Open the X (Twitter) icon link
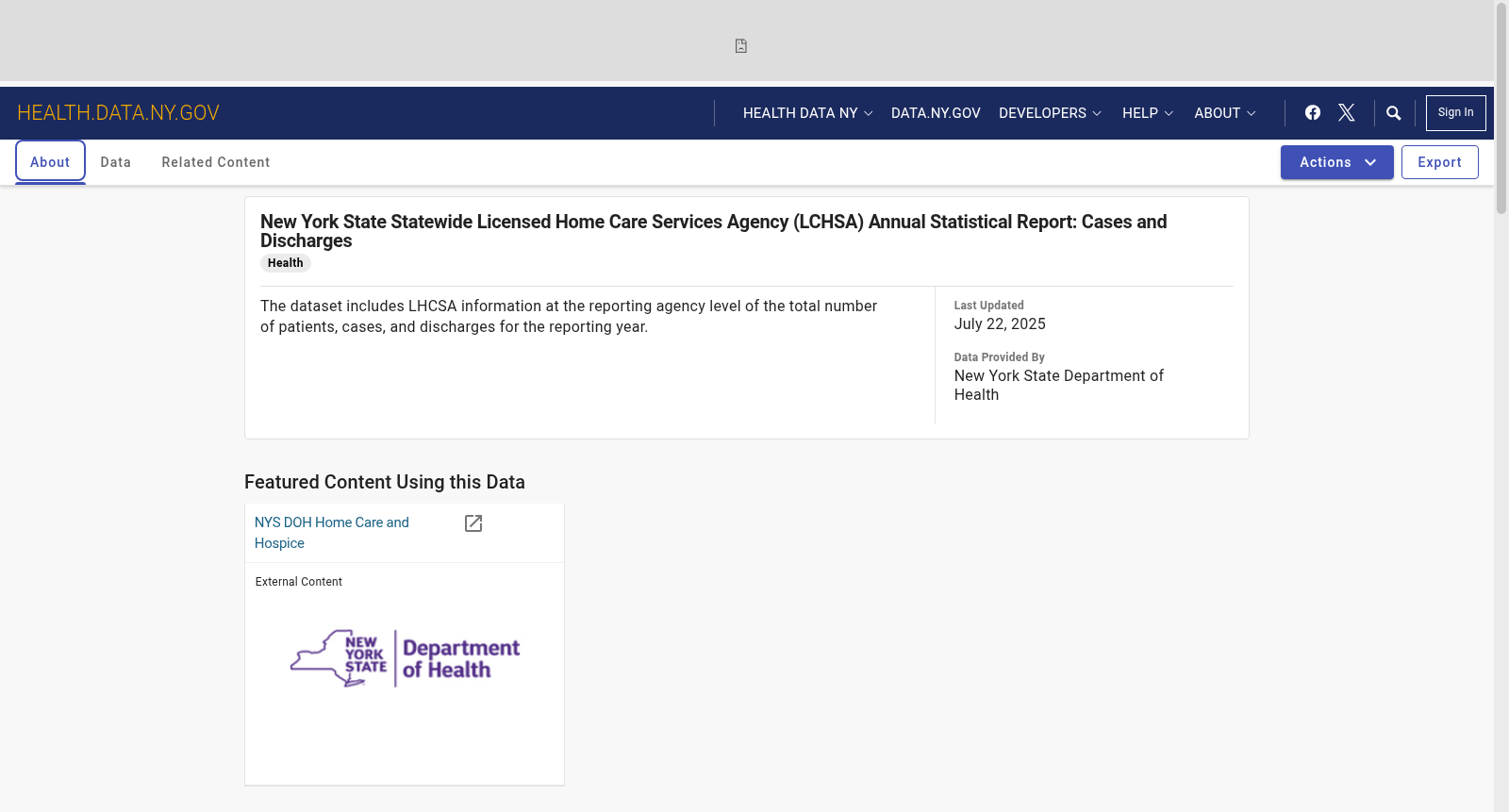The height and width of the screenshot is (812, 1509). pyautogui.click(x=1347, y=113)
